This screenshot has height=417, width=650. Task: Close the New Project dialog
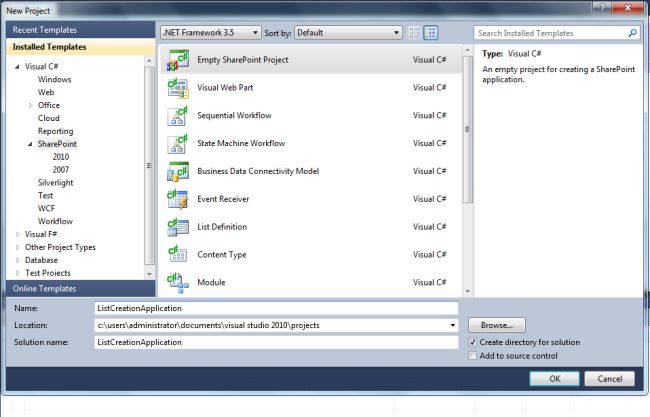click(628, 7)
